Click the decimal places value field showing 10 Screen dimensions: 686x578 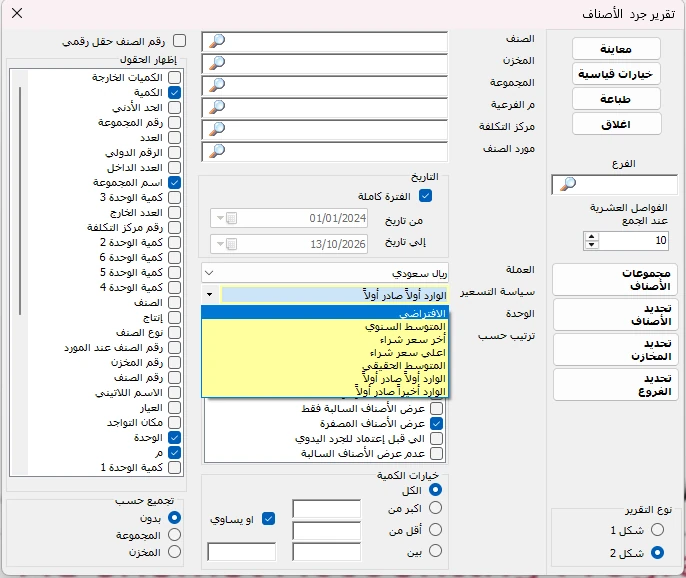pos(633,240)
